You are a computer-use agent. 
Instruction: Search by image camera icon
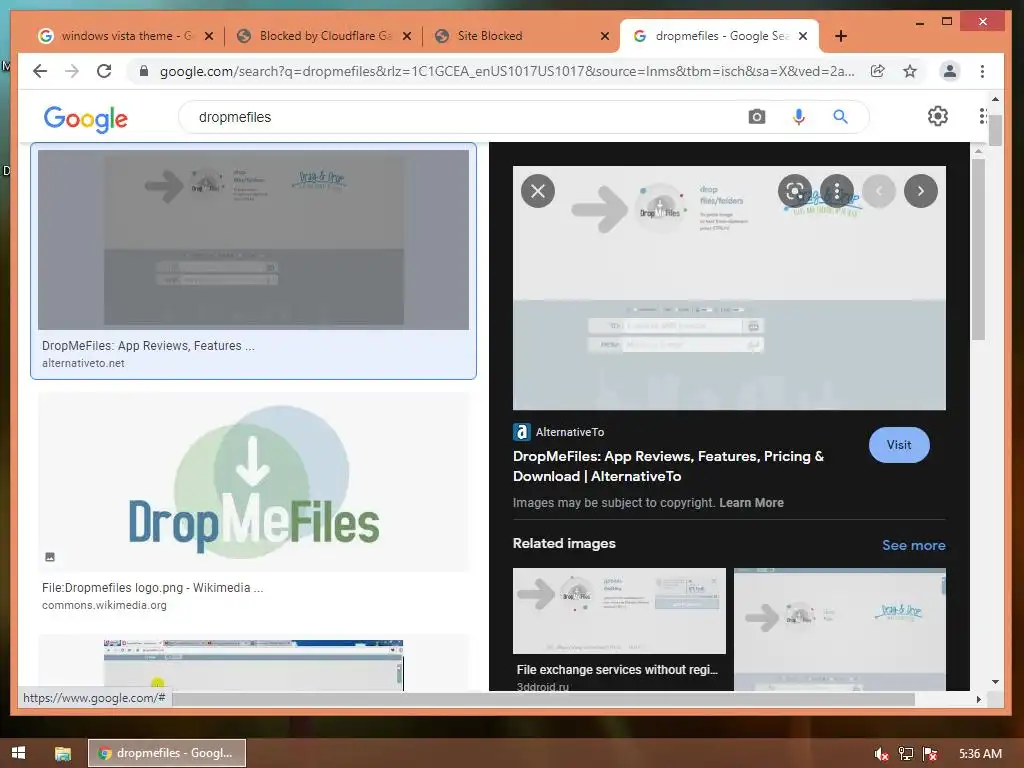[757, 117]
